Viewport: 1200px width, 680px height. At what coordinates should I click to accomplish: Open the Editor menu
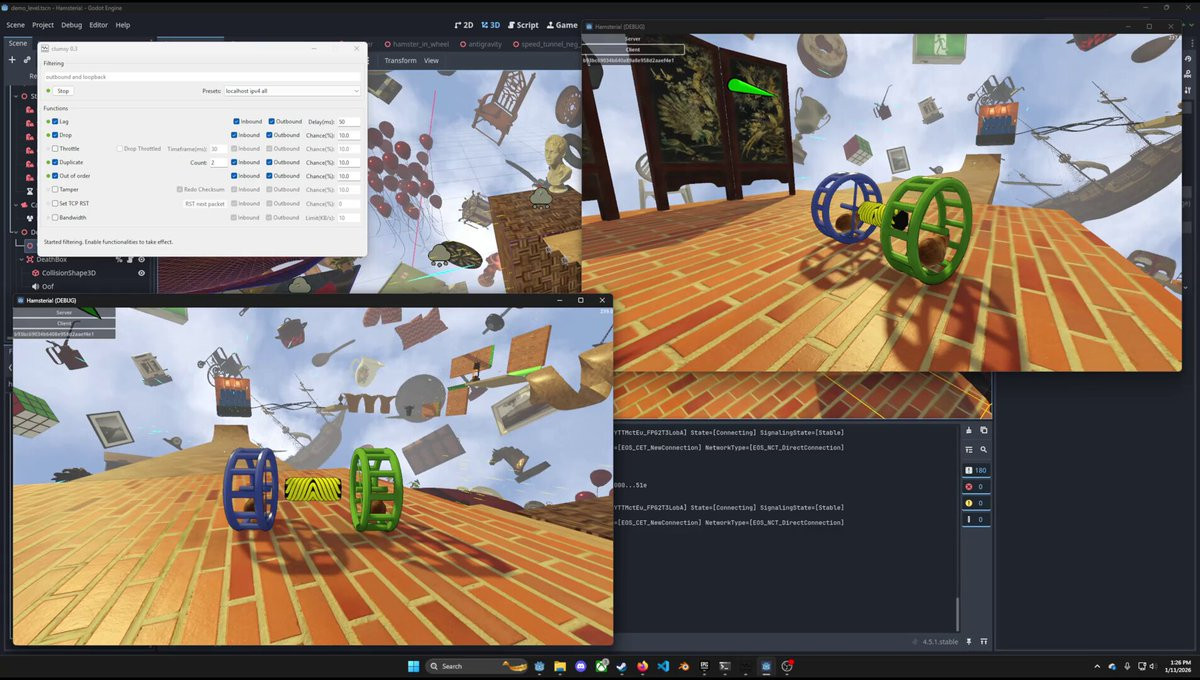98,25
